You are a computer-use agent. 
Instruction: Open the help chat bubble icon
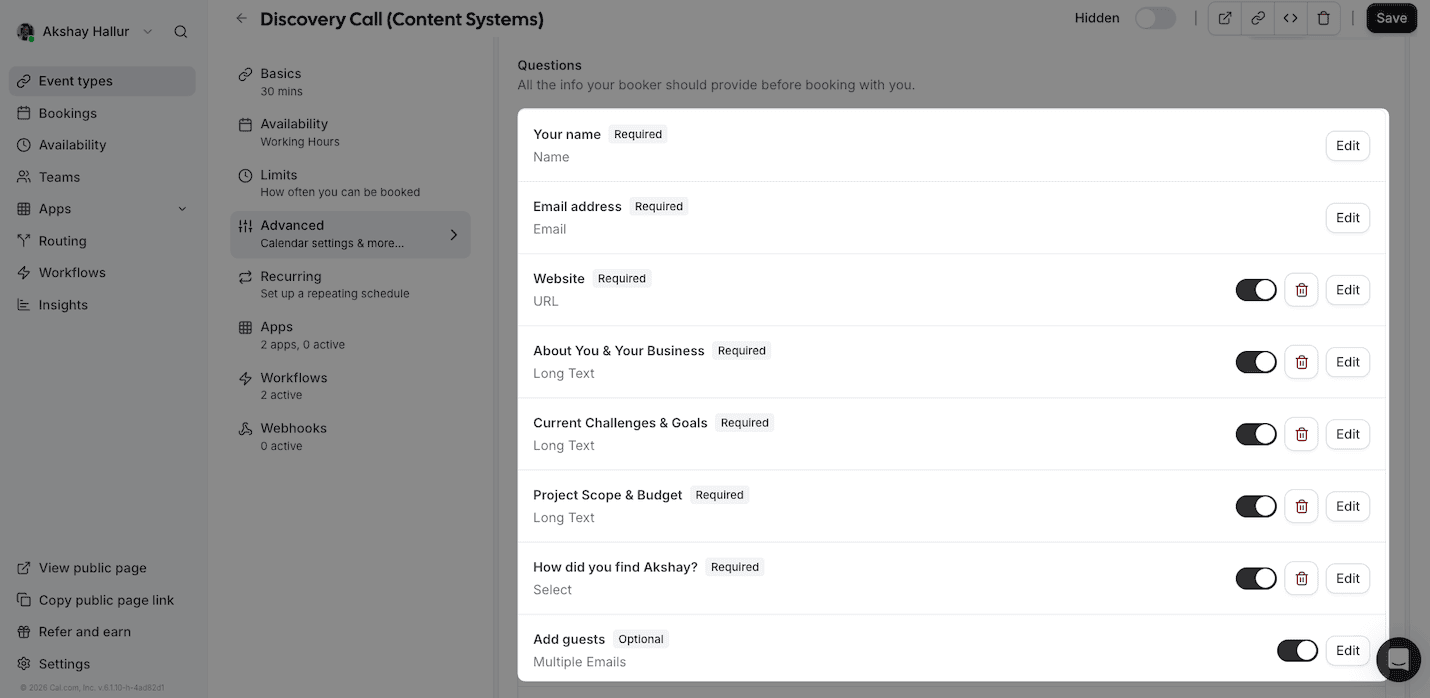[1398, 660]
